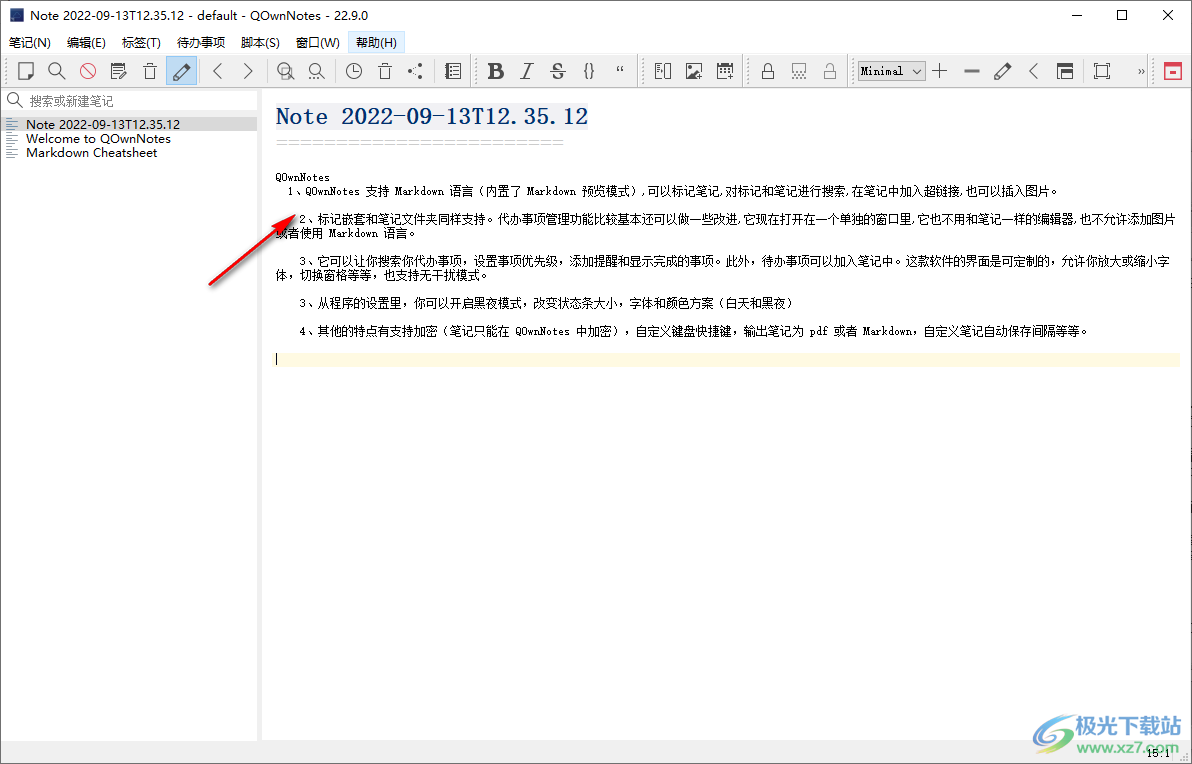Screen dimensions: 1192x764
Task: Encrypt the note using the lock icon
Action: tap(768, 71)
